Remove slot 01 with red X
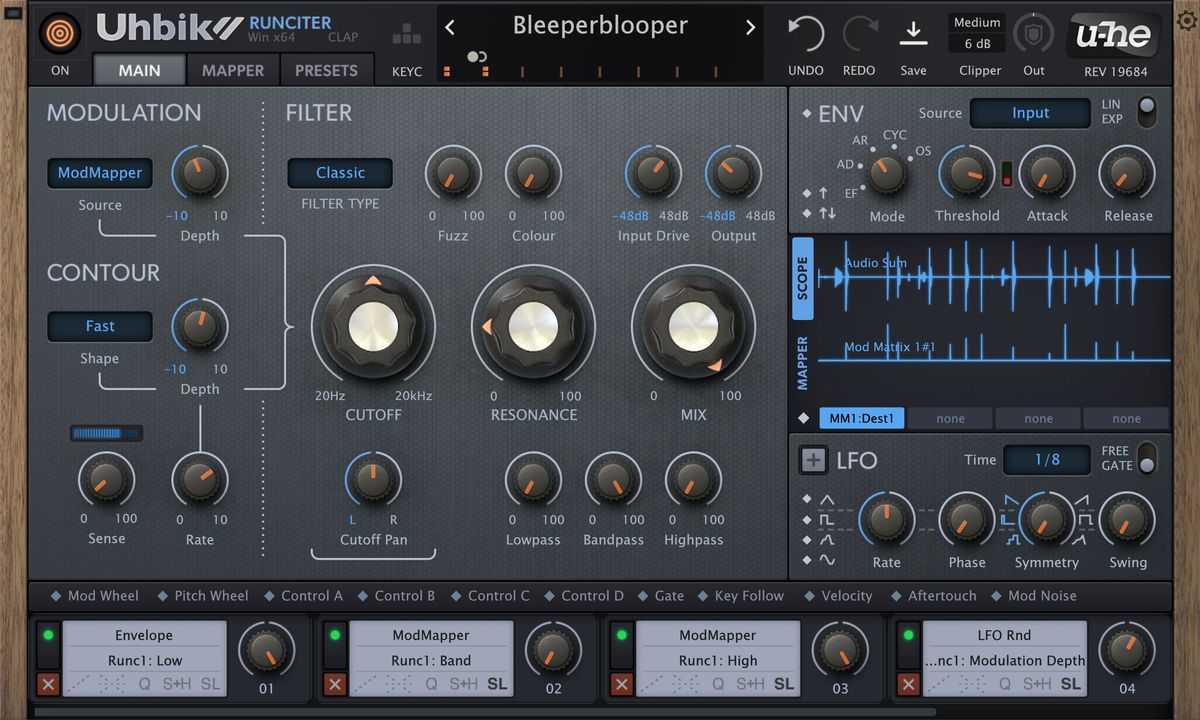Image resolution: width=1200 pixels, height=720 pixels. pyautogui.click(x=47, y=684)
